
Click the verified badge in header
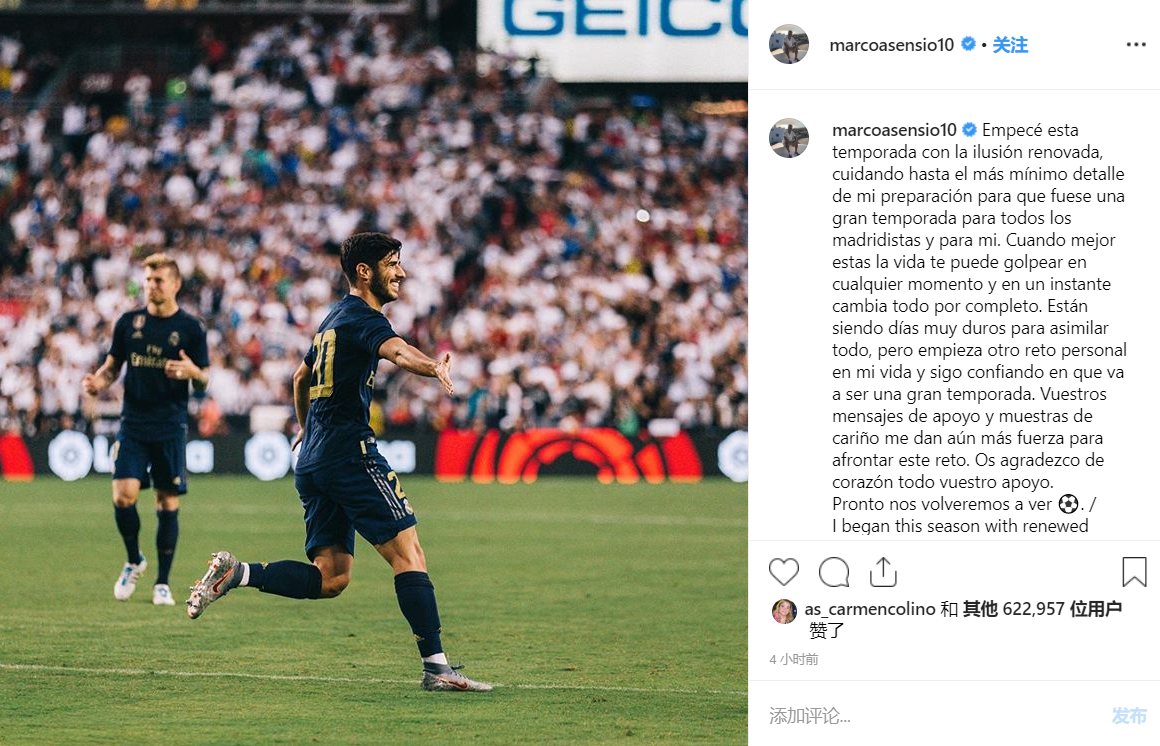[968, 44]
